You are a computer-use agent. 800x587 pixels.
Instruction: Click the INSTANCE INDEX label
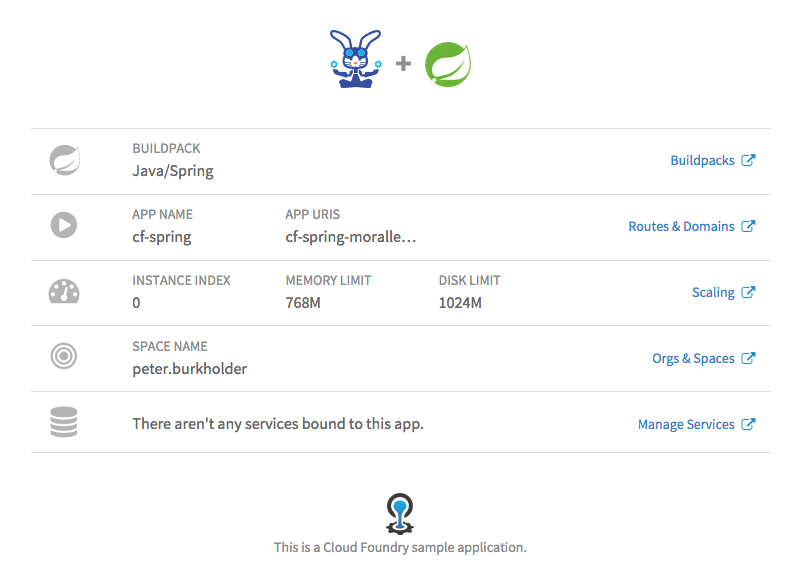pyautogui.click(x=181, y=280)
